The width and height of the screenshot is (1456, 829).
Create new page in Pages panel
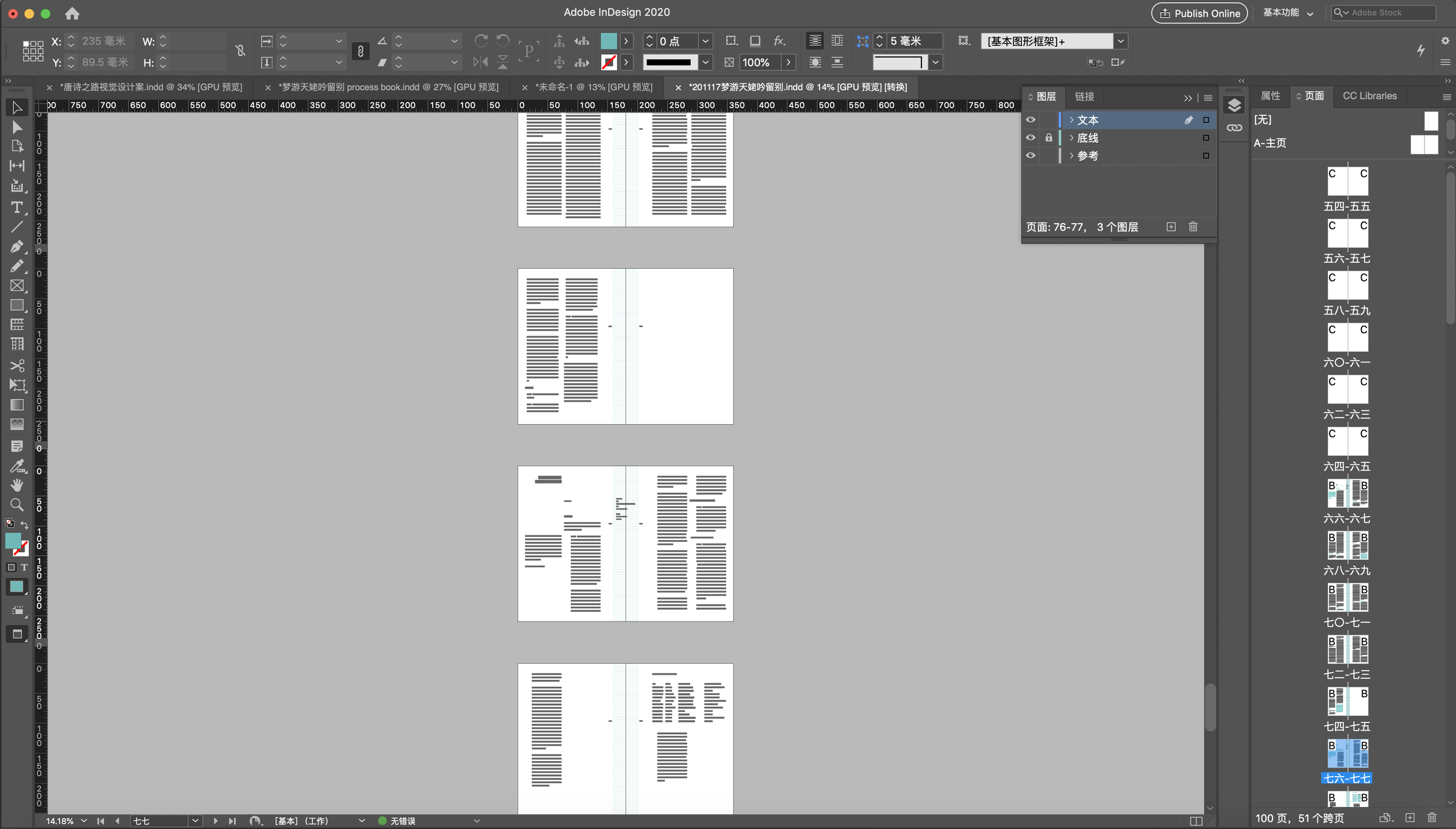point(1410,818)
